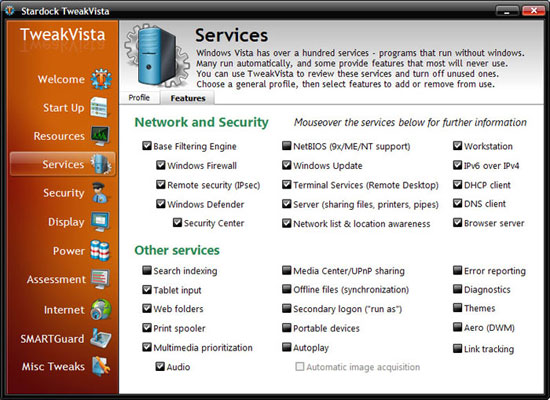Check Offline files (synchronization)

[287, 289]
